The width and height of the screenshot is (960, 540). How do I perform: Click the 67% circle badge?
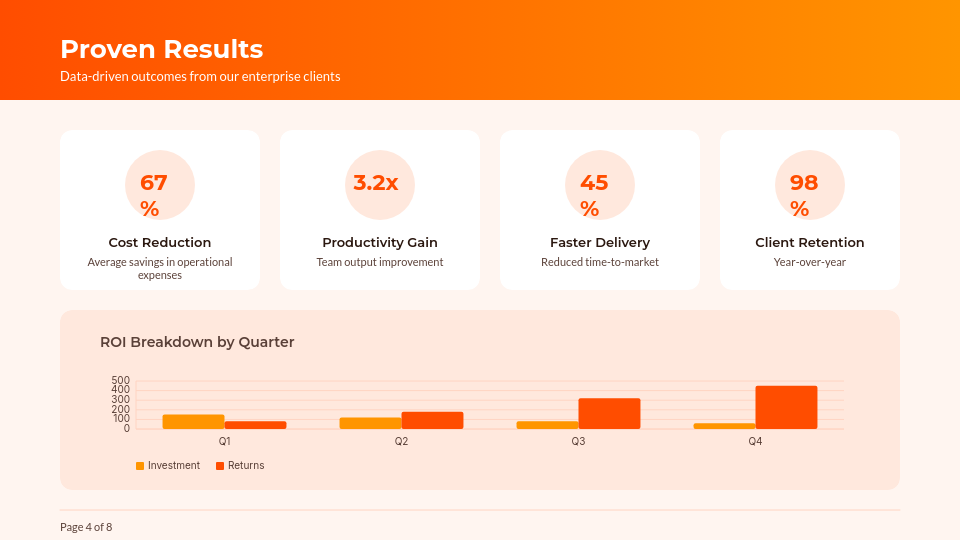tap(160, 185)
